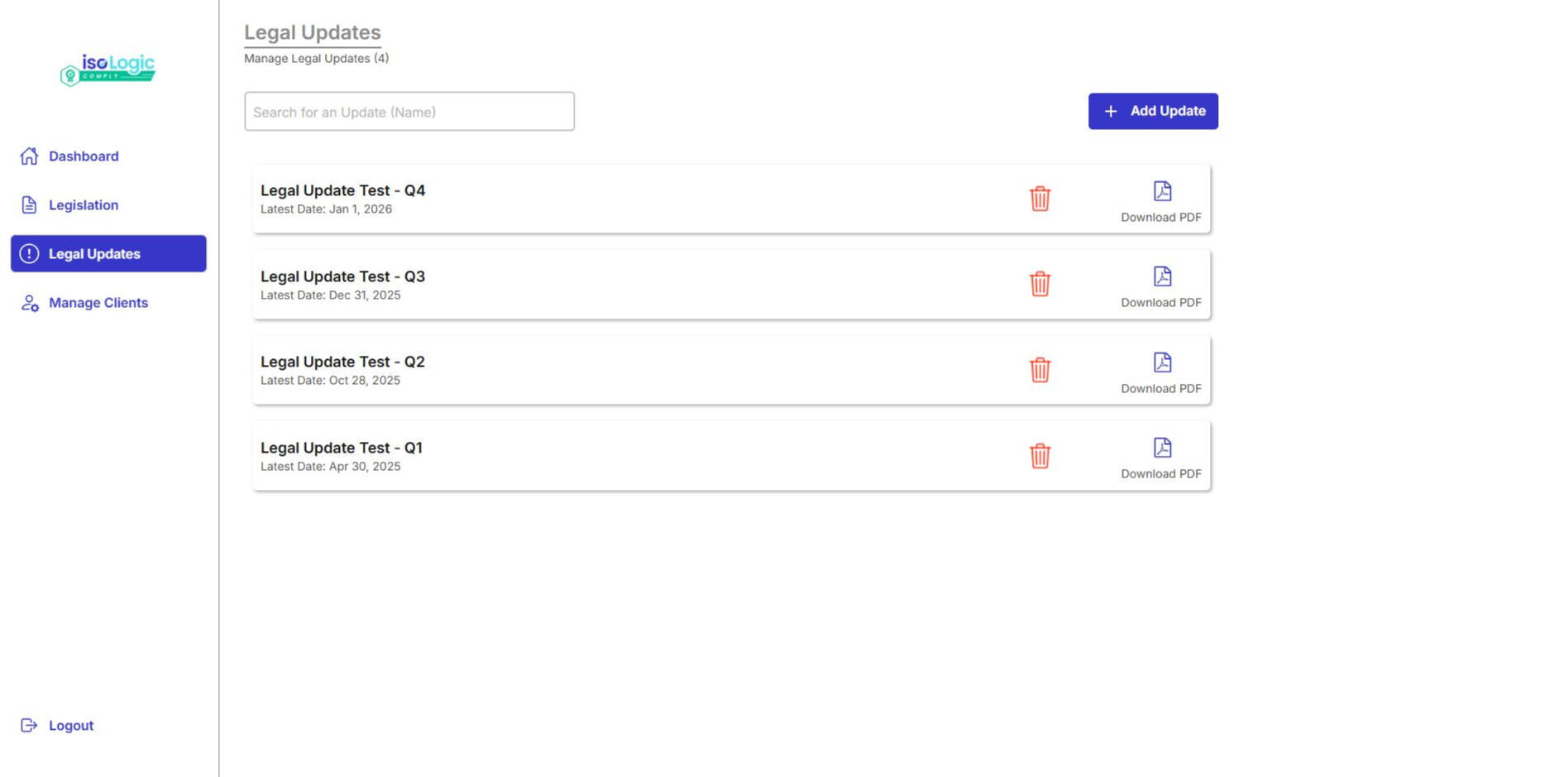This screenshot has height=777, width=1568.
Task: Click the trash icon for Legal Update Test - Q3
Action: [1040, 284]
